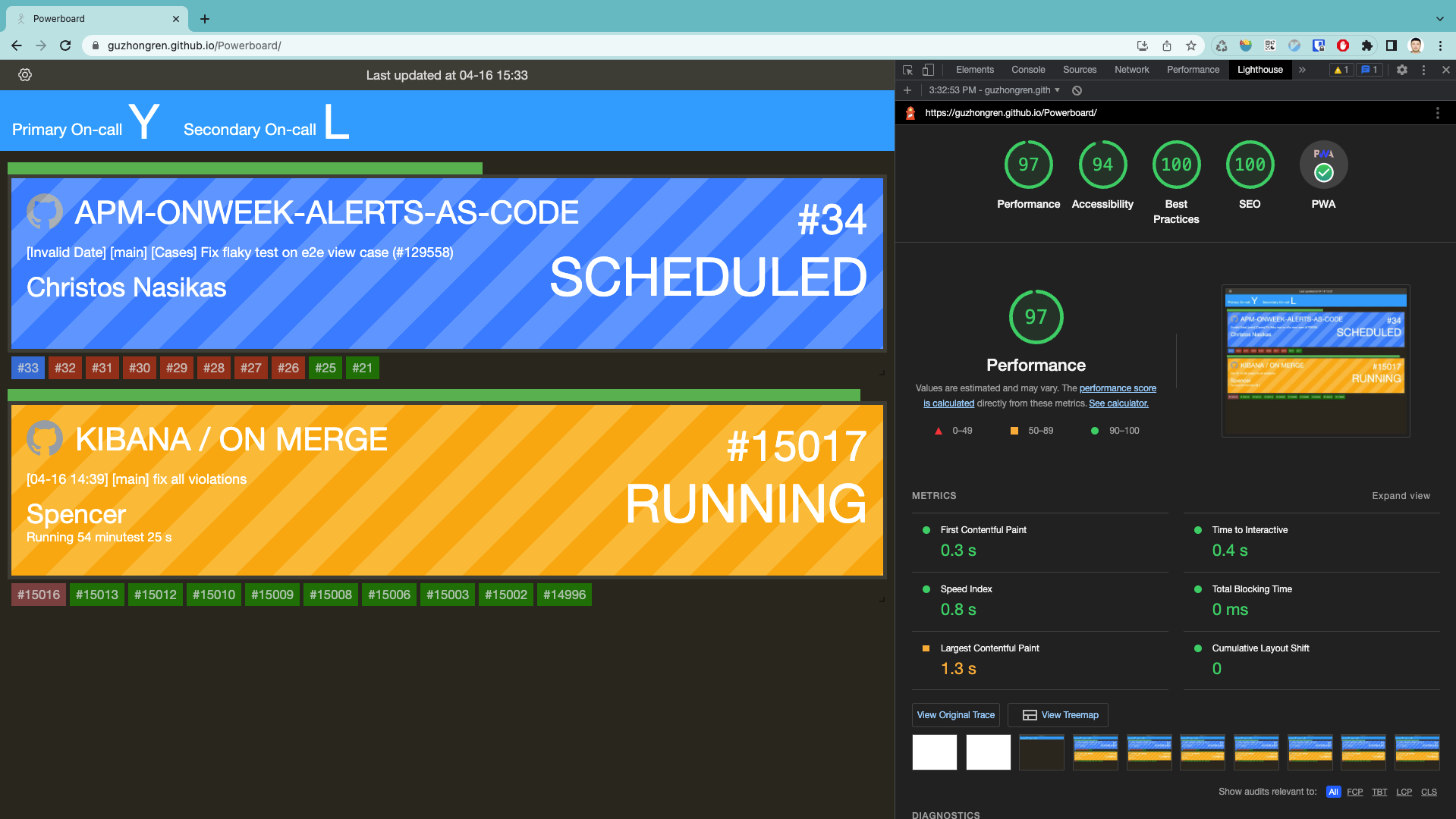Reload the Powerboard page
This screenshot has height=819, width=1456.
pyautogui.click(x=65, y=45)
